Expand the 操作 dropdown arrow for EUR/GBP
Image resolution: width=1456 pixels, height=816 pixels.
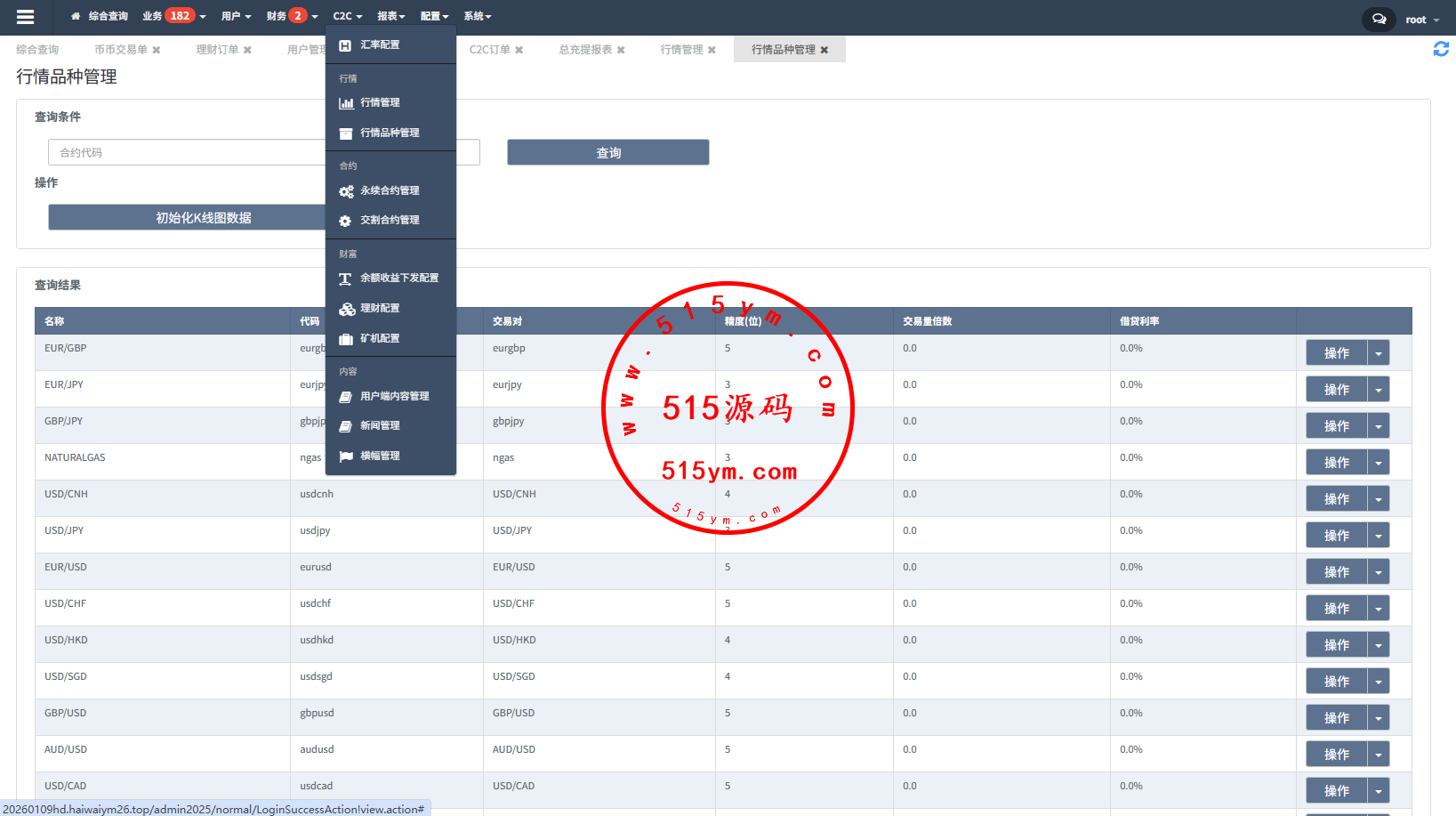(1378, 353)
